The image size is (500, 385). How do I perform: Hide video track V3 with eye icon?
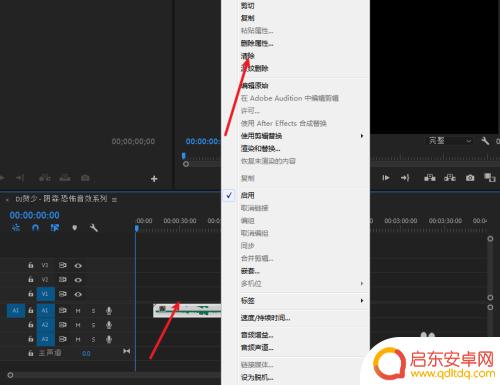(x=78, y=266)
